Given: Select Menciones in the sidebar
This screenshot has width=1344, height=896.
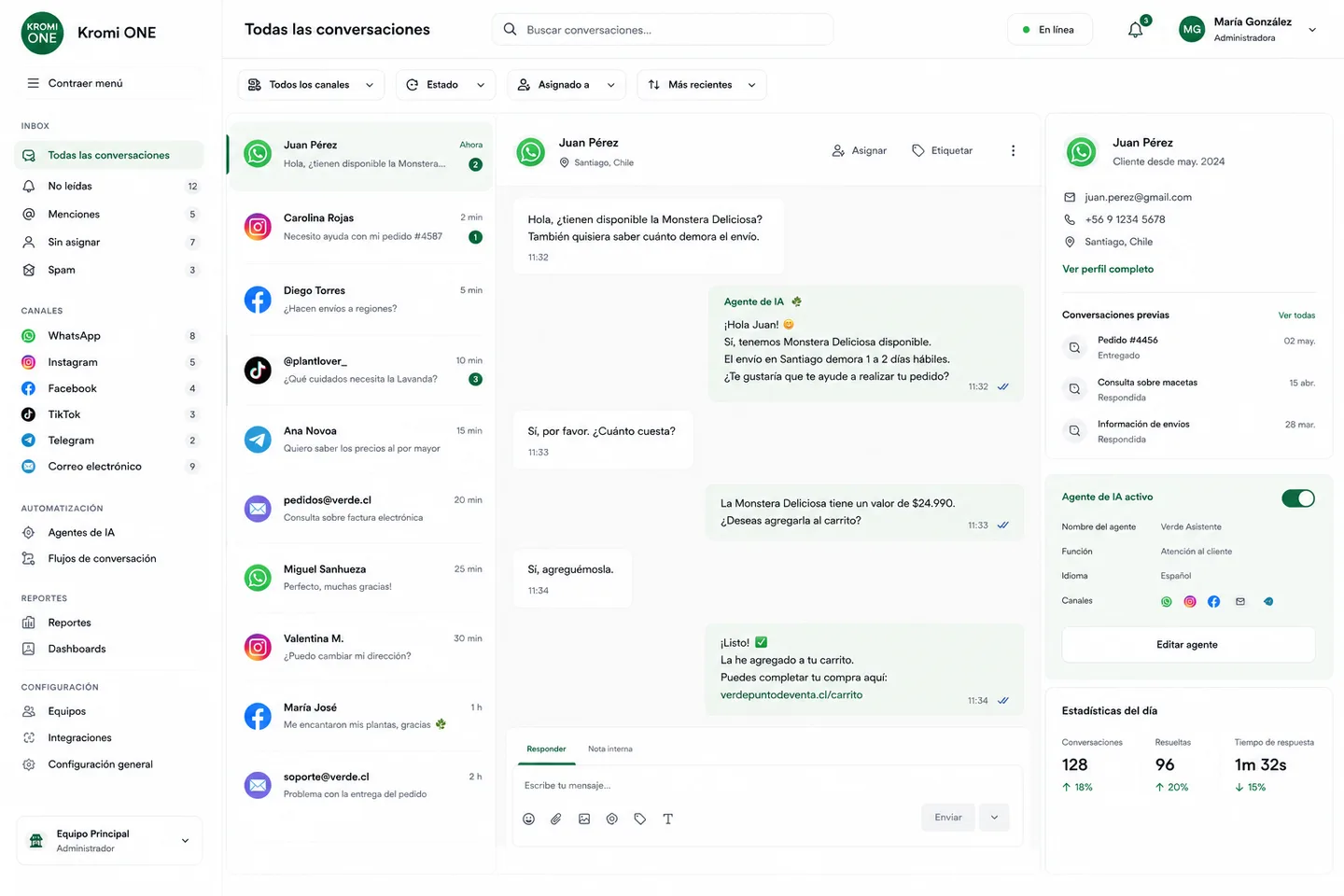Looking at the screenshot, I should coord(110,214).
